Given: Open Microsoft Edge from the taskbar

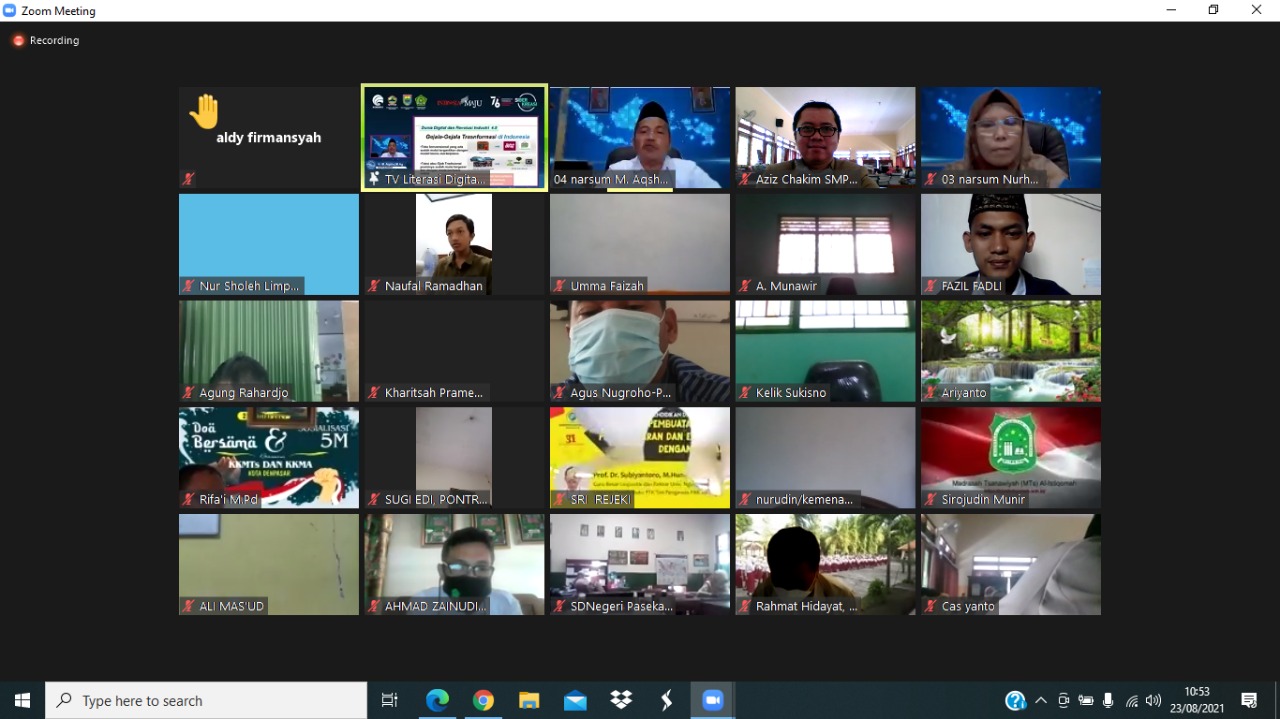Looking at the screenshot, I should coord(437,701).
